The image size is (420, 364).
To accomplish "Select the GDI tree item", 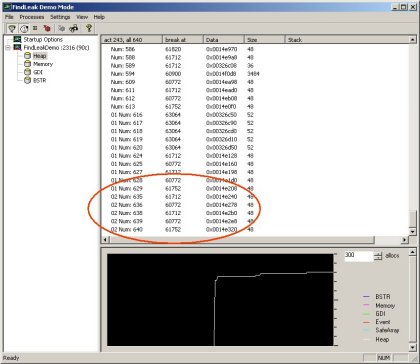I will pos(38,72).
